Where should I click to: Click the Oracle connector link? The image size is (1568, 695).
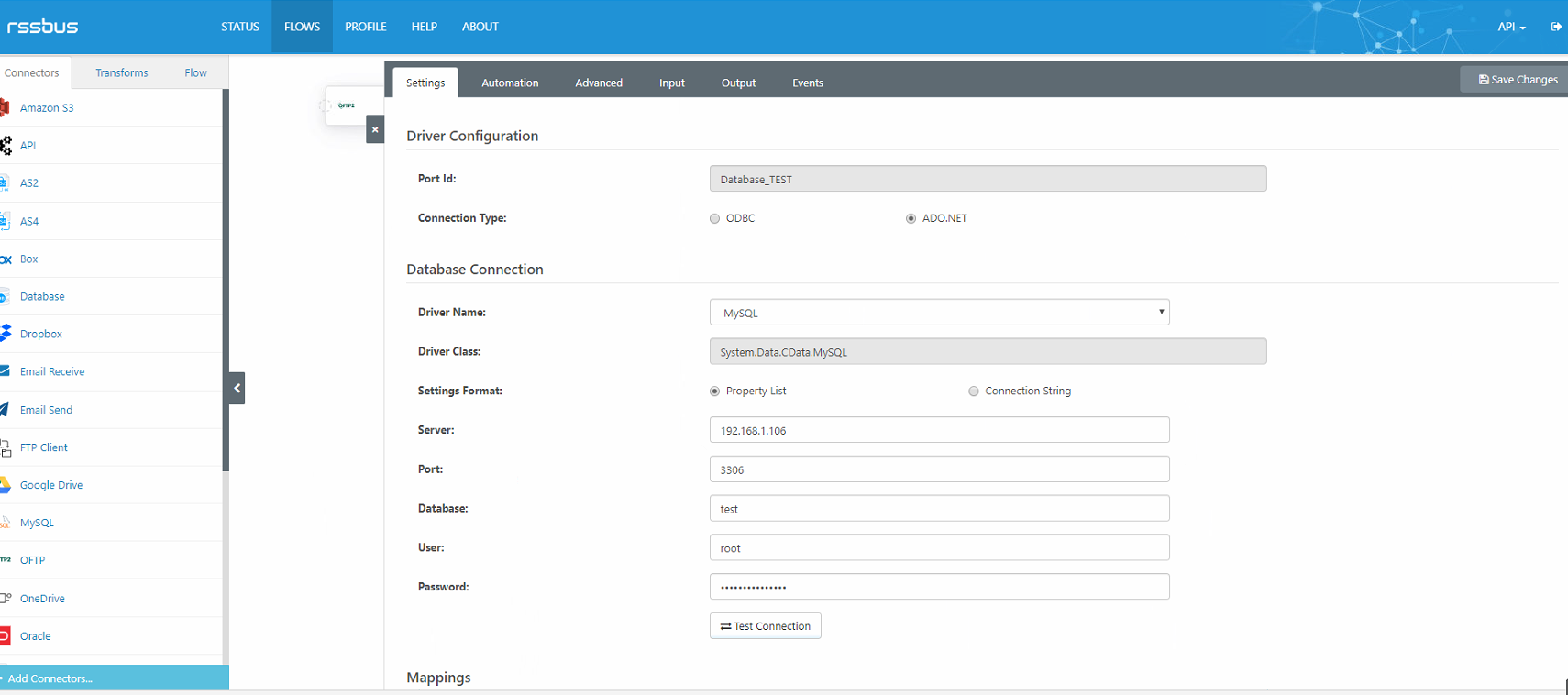[36, 635]
